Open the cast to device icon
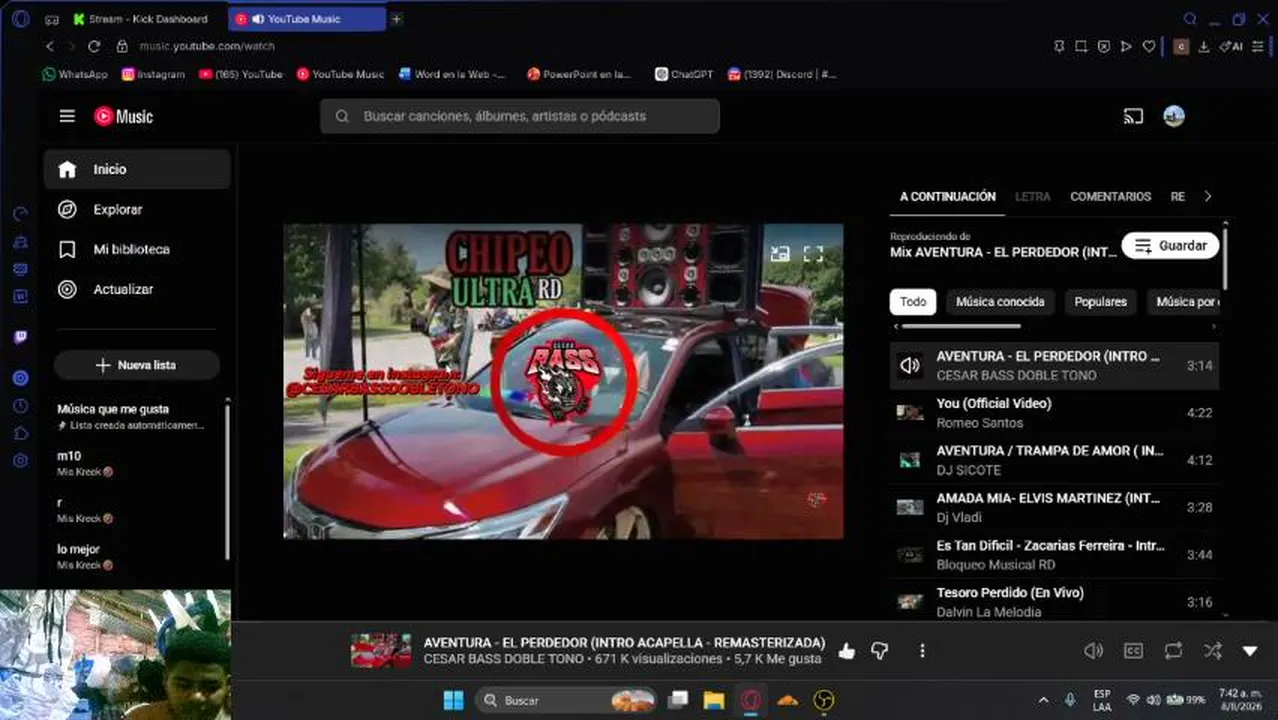Viewport: 1278px width, 720px height. pos(1133,116)
